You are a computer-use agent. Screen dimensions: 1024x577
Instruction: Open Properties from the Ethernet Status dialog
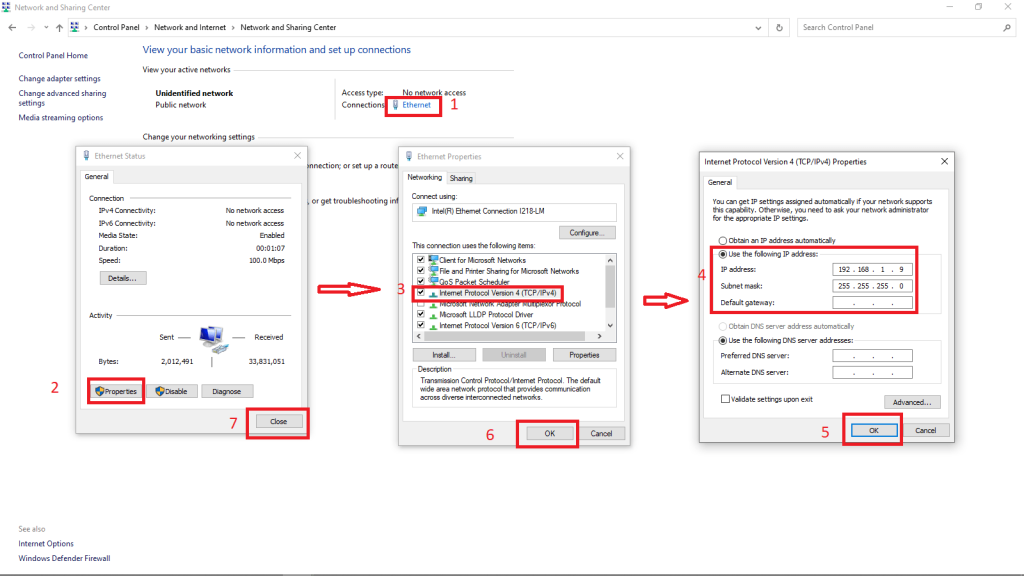click(x=116, y=391)
